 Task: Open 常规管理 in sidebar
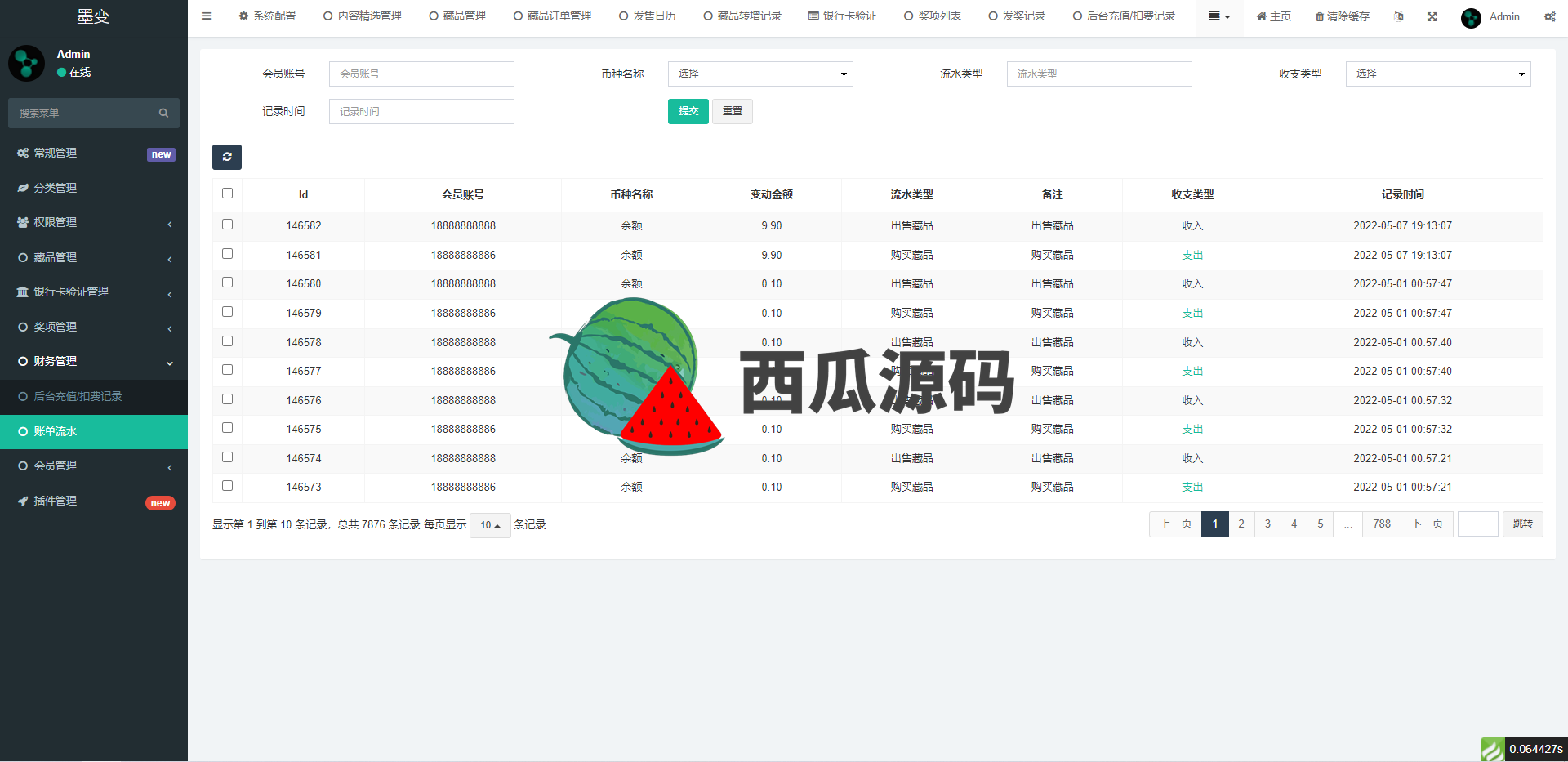94,153
